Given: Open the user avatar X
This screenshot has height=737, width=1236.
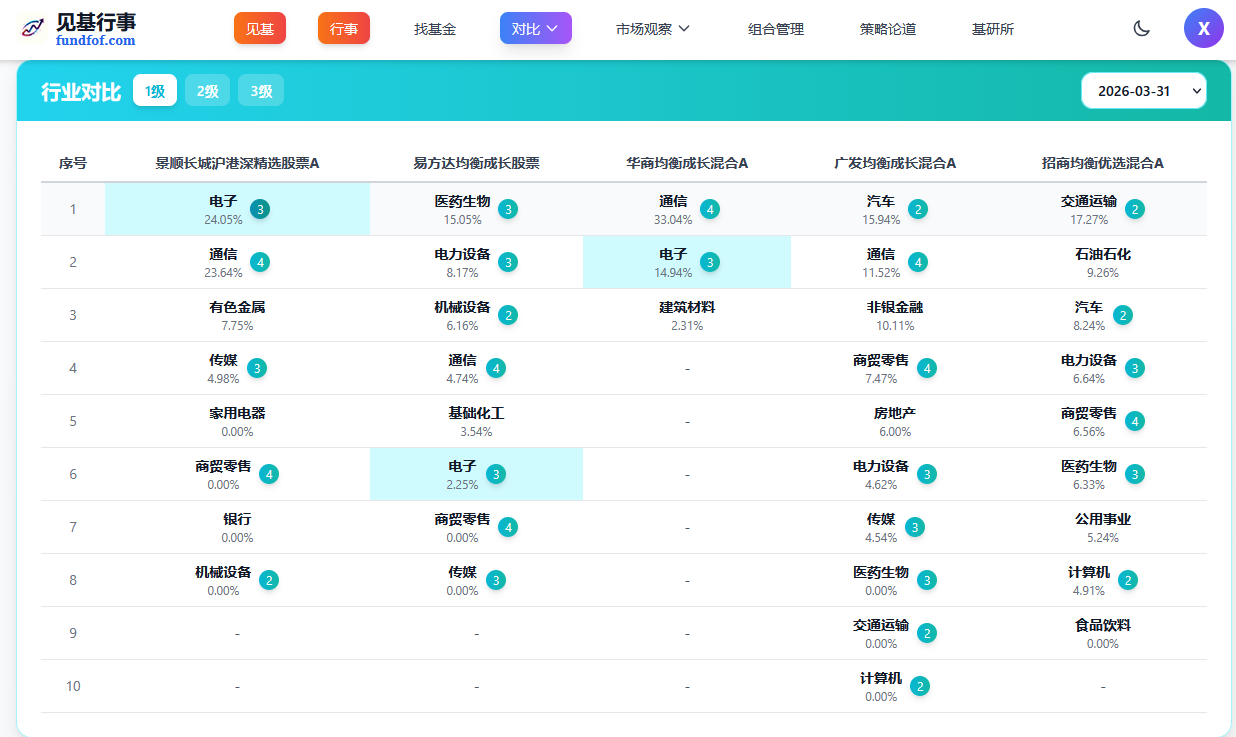Looking at the screenshot, I should point(1204,28).
